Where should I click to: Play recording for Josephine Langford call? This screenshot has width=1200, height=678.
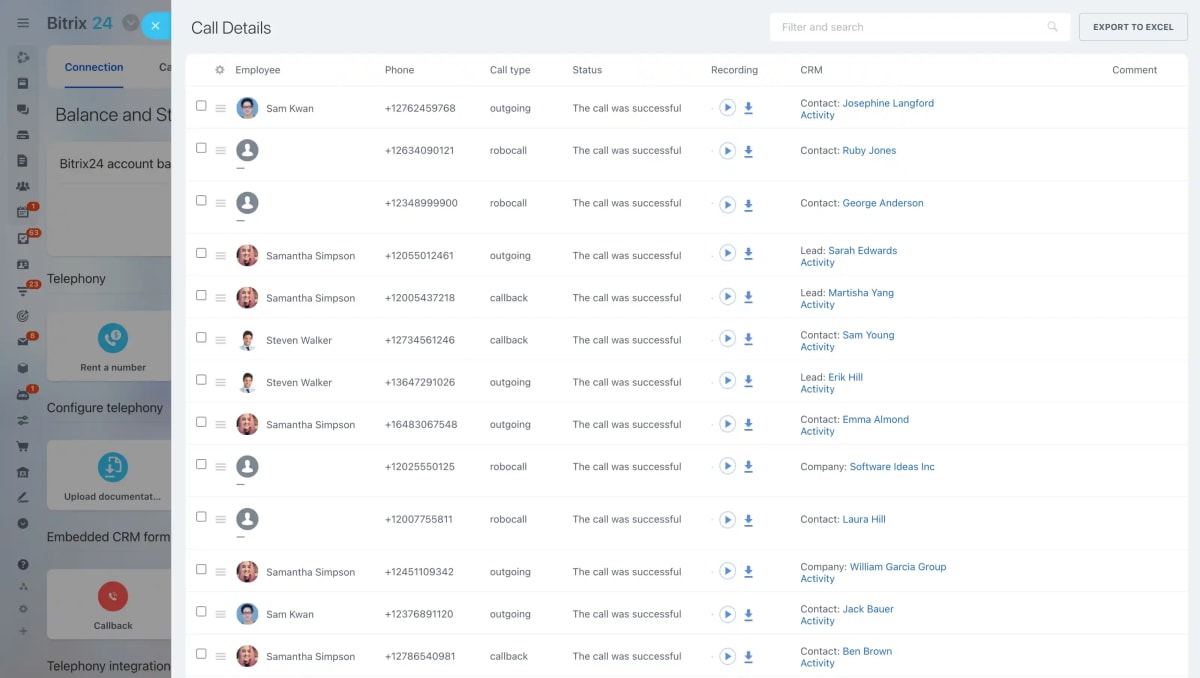click(728, 108)
